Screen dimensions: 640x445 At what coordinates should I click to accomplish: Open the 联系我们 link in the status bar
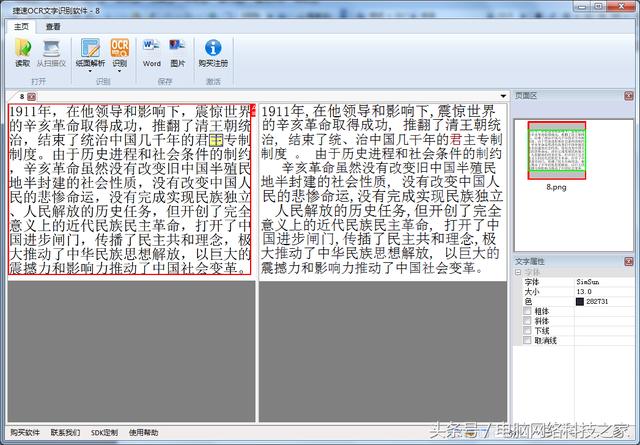point(66,432)
